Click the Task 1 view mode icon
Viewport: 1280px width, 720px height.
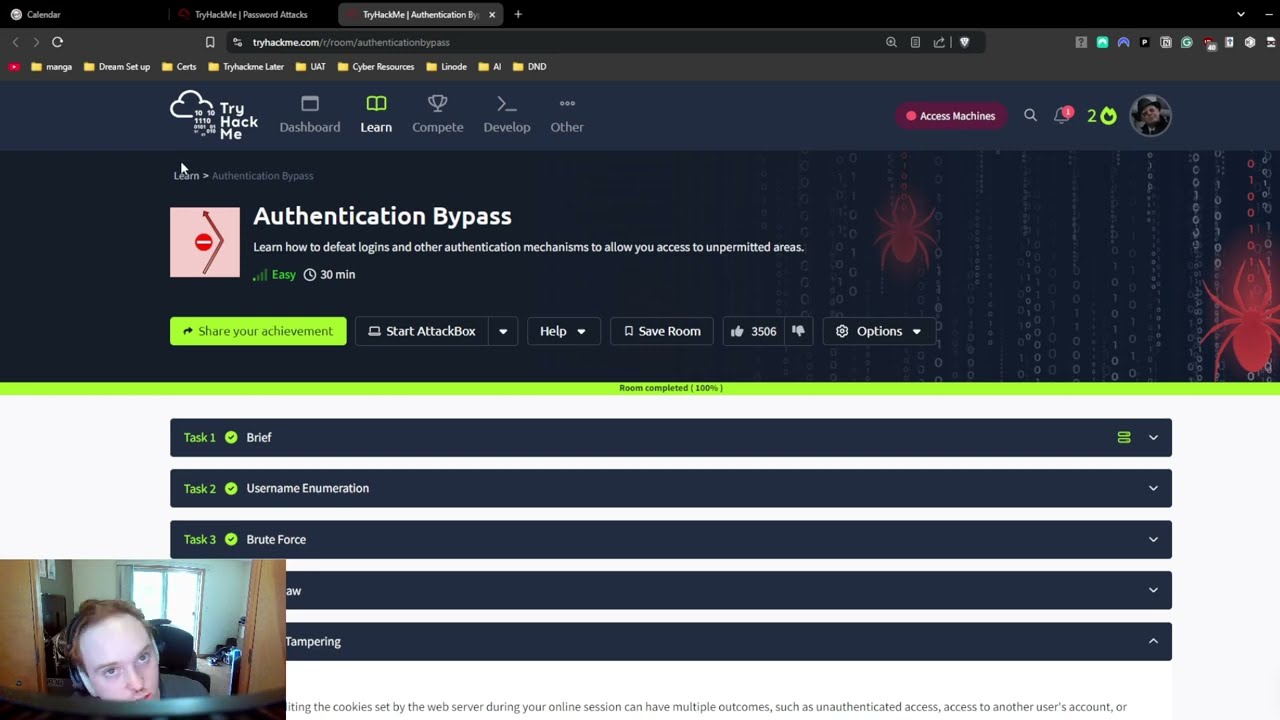[1124, 437]
